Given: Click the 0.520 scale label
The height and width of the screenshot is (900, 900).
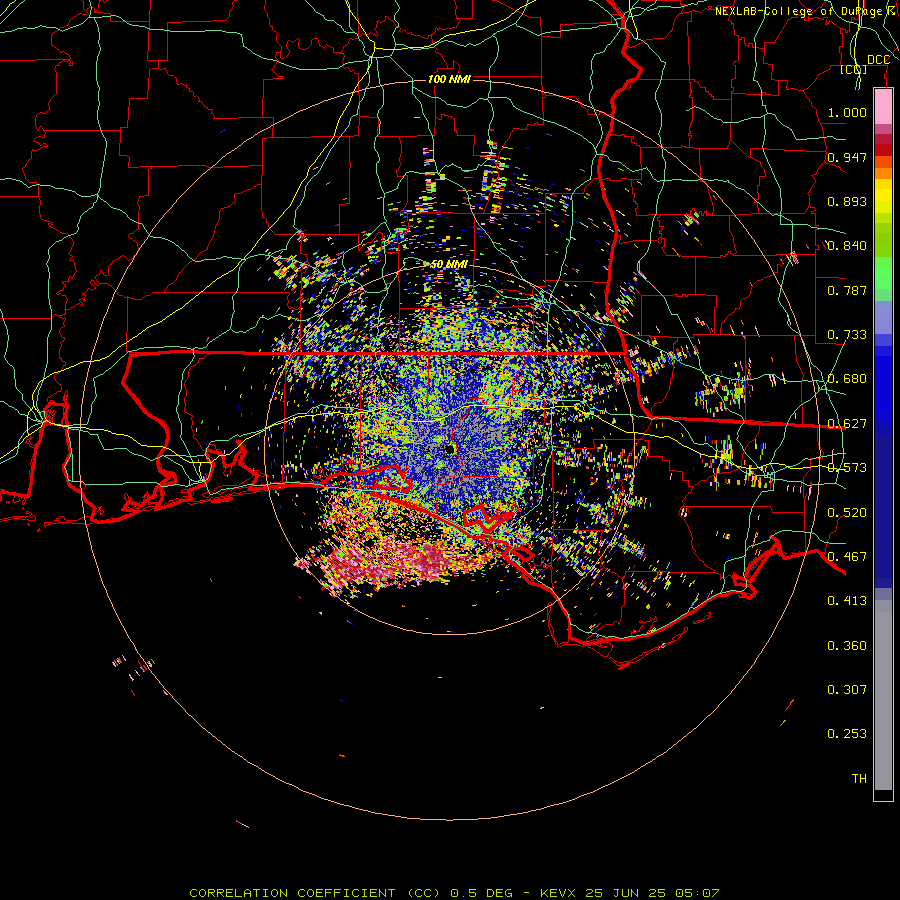Looking at the screenshot, I should (x=847, y=513).
